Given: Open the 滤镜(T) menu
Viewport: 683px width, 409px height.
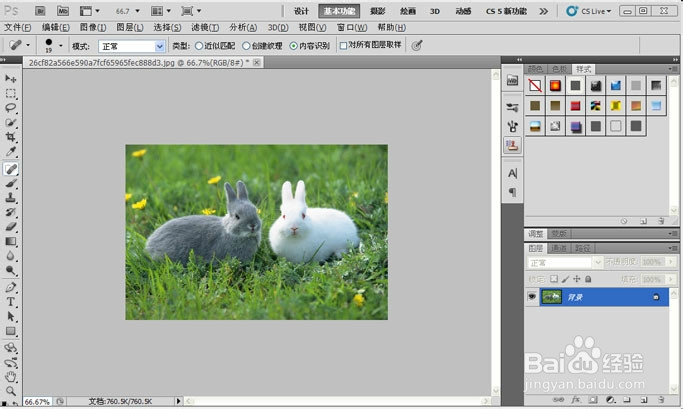Looking at the screenshot, I should (205, 27).
